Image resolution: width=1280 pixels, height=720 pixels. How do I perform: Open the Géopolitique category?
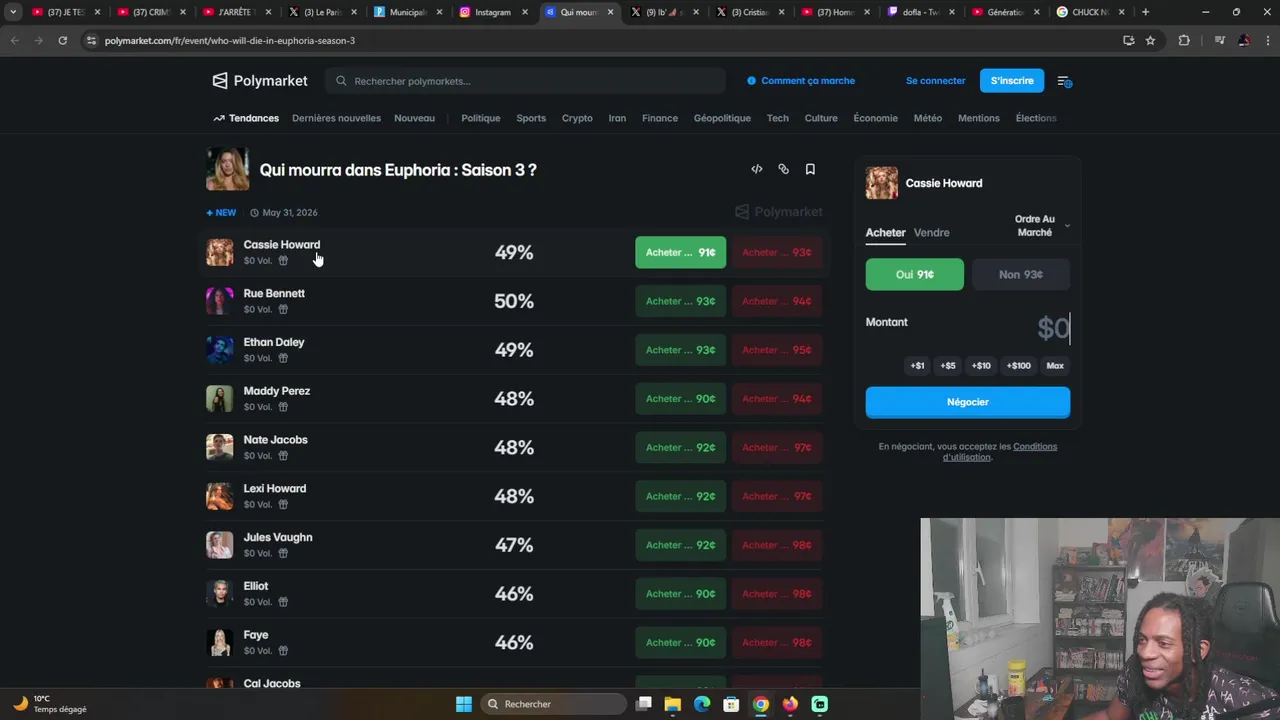point(722,118)
